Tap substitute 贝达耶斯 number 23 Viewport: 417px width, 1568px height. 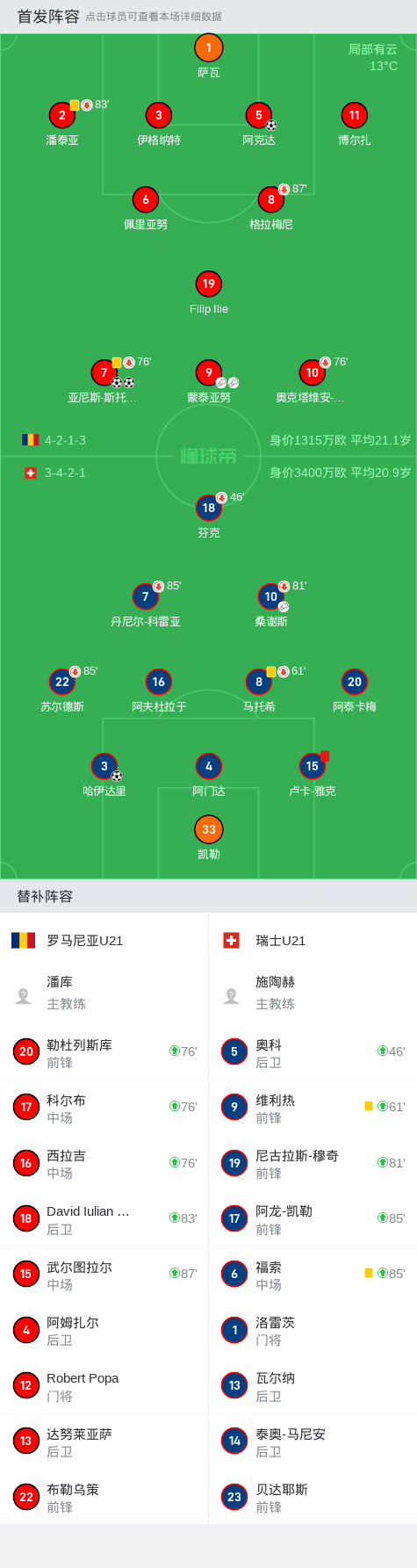pyautogui.click(x=313, y=1497)
